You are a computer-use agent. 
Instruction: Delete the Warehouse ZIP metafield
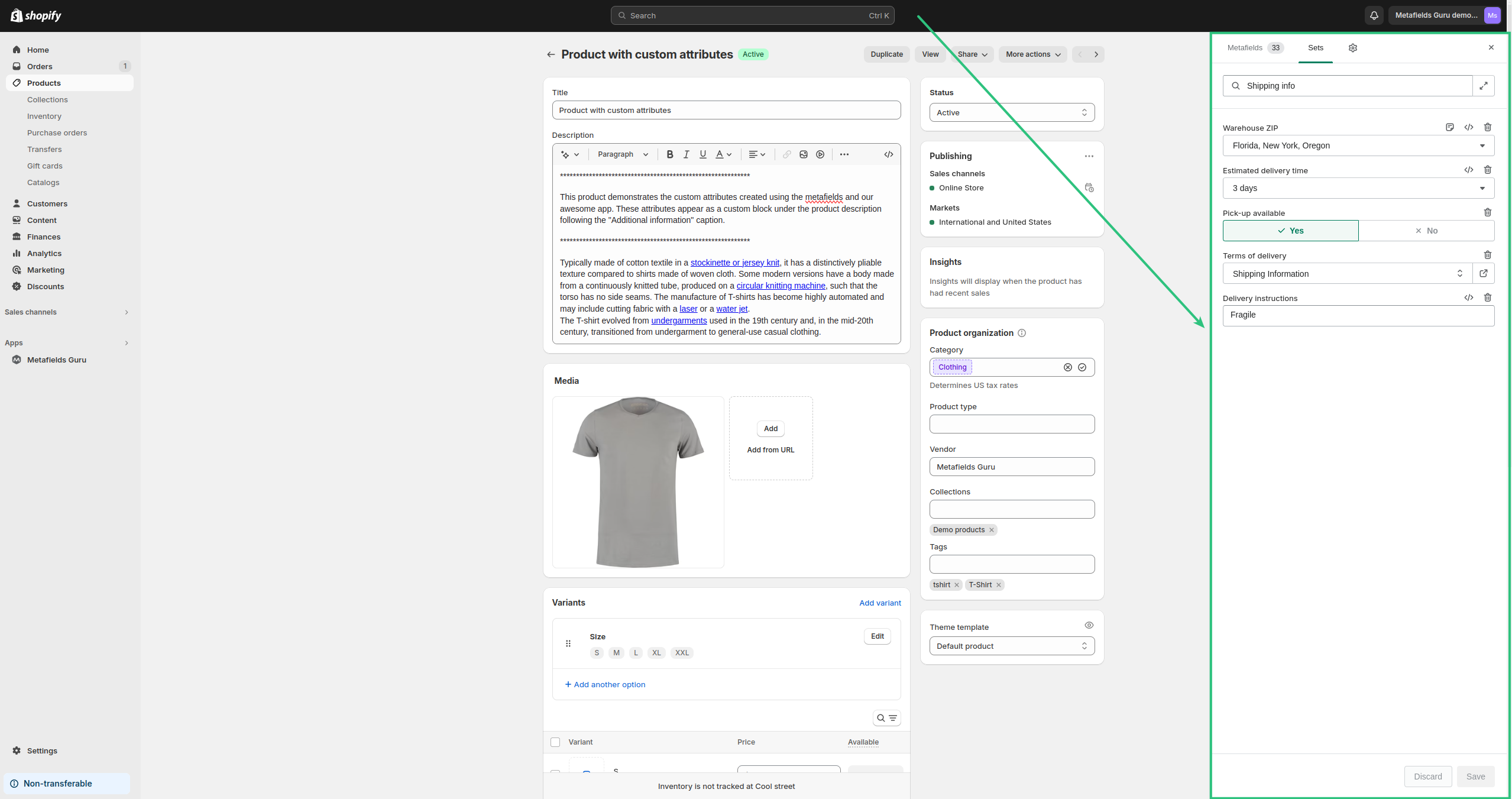click(1487, 127)
